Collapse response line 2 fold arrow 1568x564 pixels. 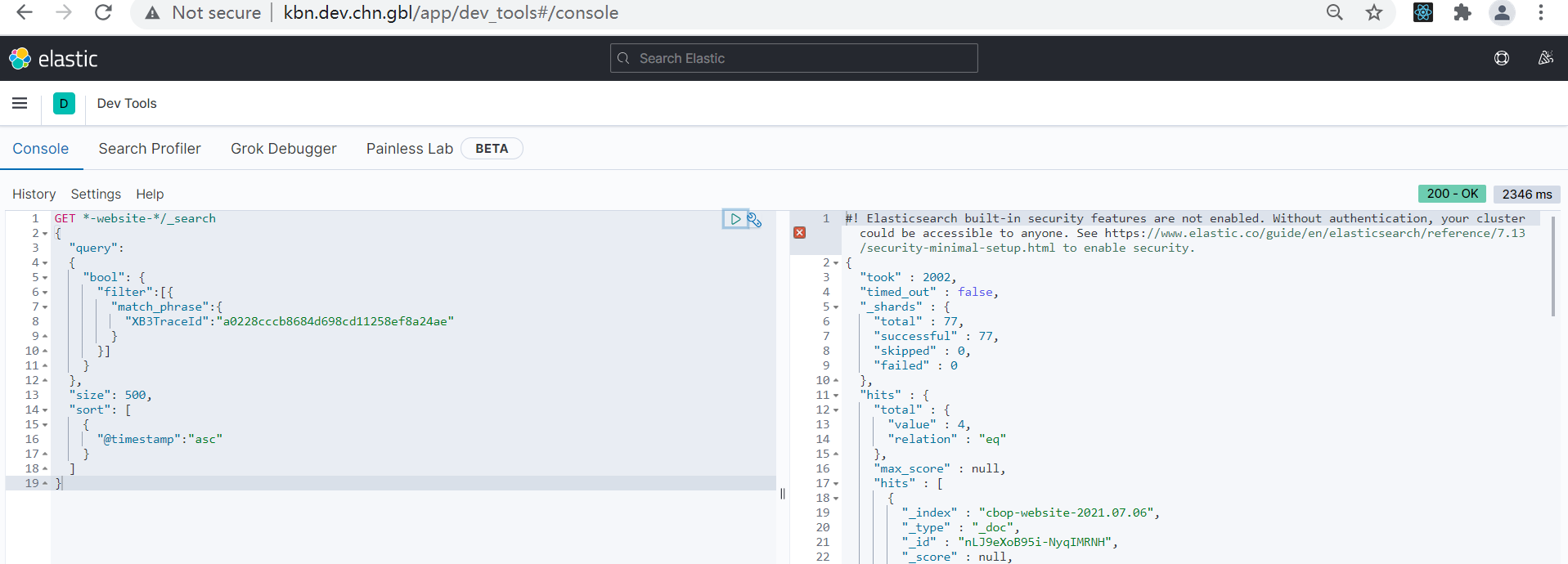(x=836, y=263)
